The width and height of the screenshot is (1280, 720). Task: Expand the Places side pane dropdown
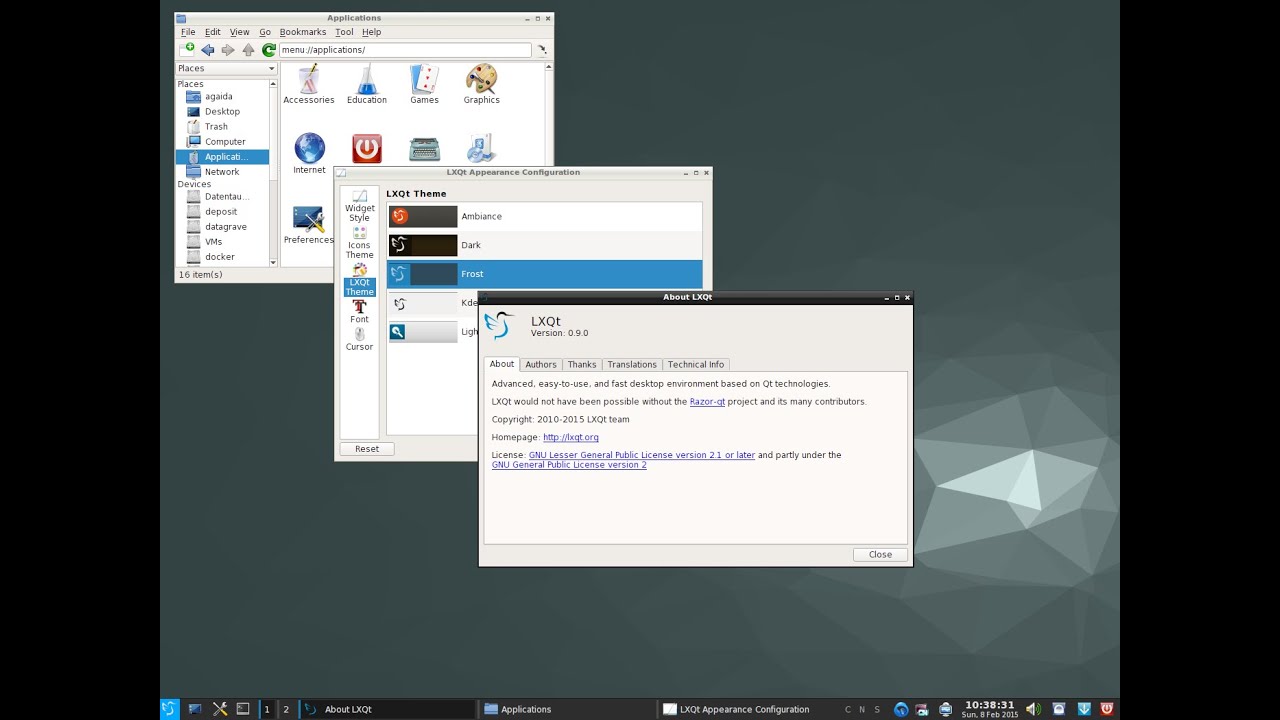pos(226,68)
